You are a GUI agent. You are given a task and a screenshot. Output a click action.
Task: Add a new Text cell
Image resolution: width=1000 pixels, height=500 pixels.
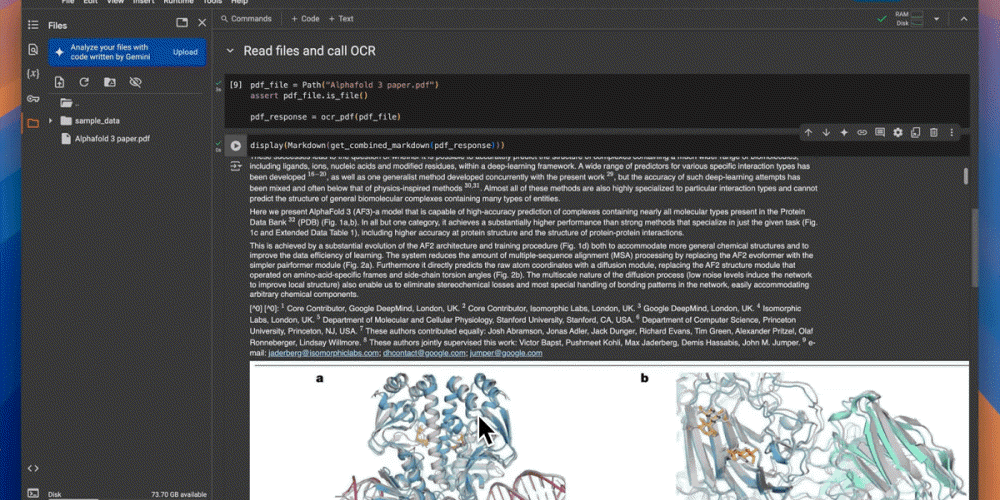pos(341,19)
